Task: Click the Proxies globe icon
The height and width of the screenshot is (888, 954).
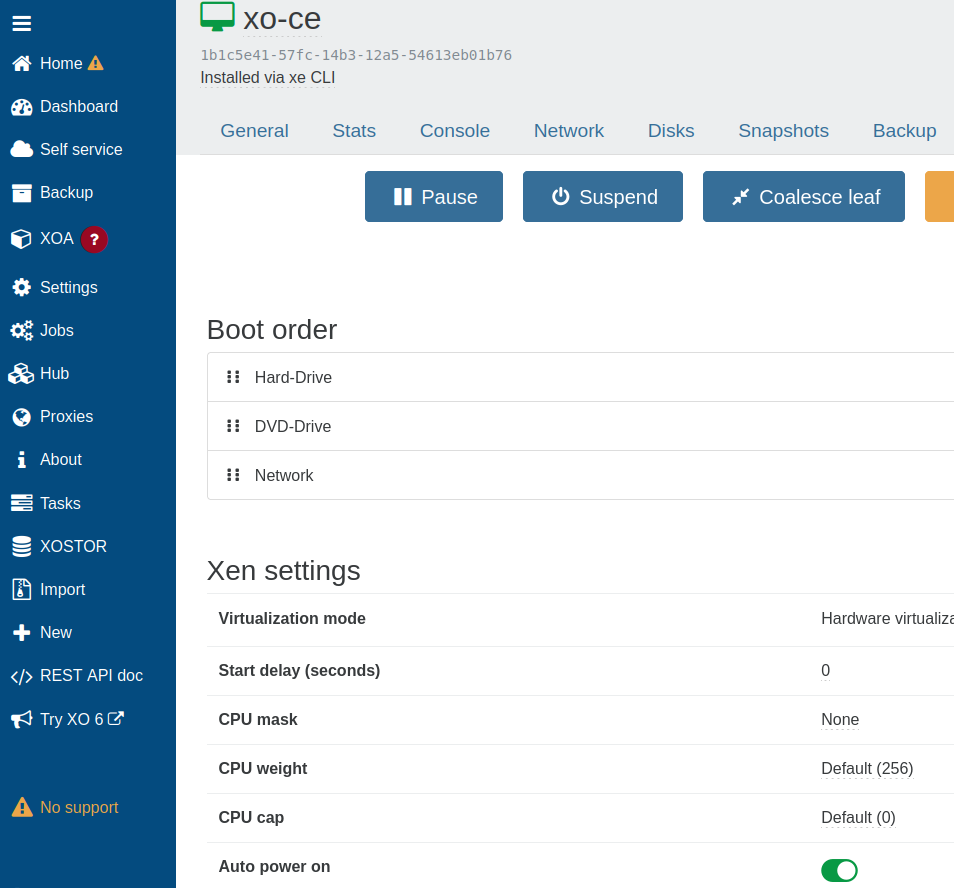Action: (22, 417)
